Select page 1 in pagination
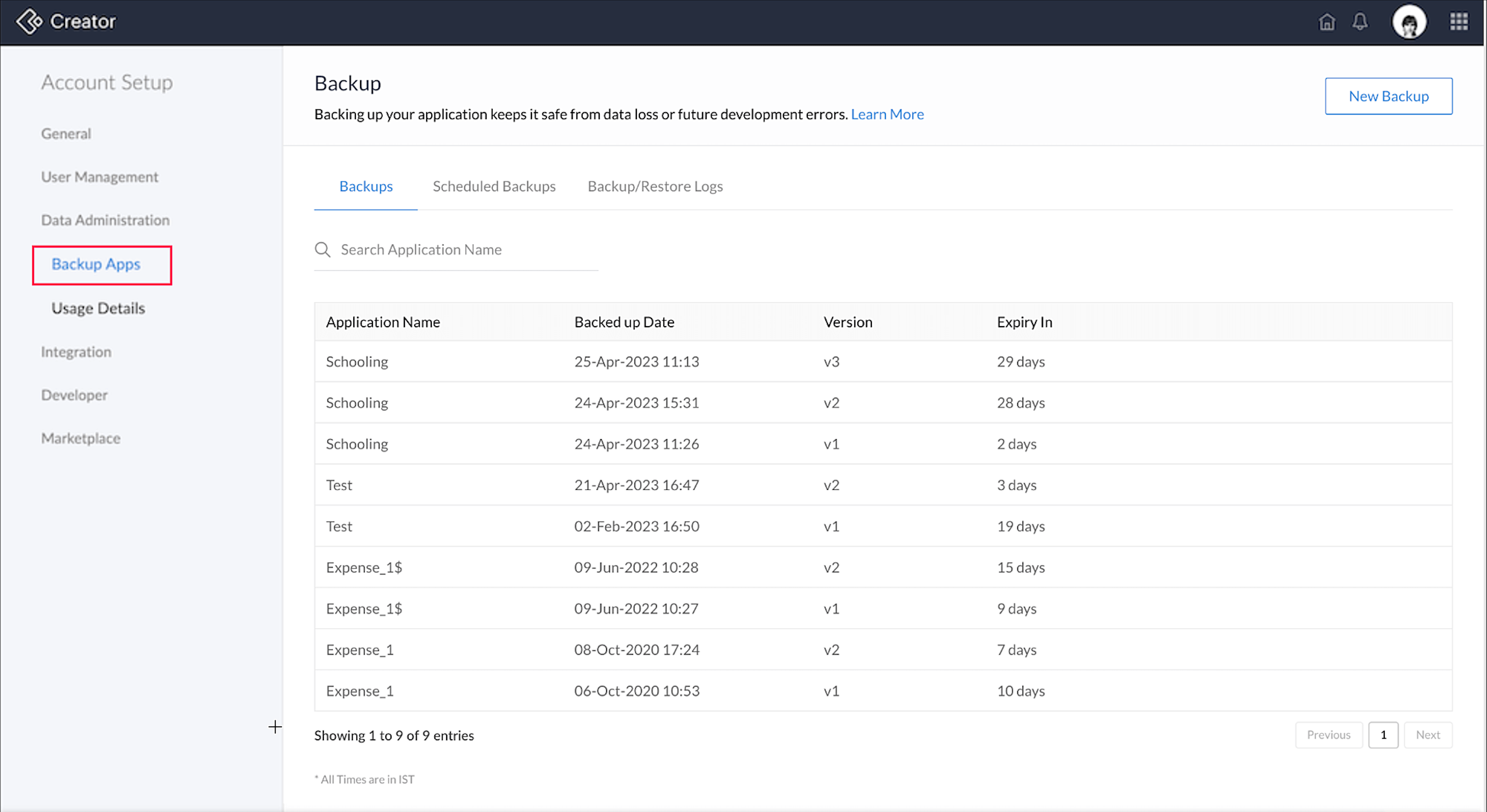 1383,735
